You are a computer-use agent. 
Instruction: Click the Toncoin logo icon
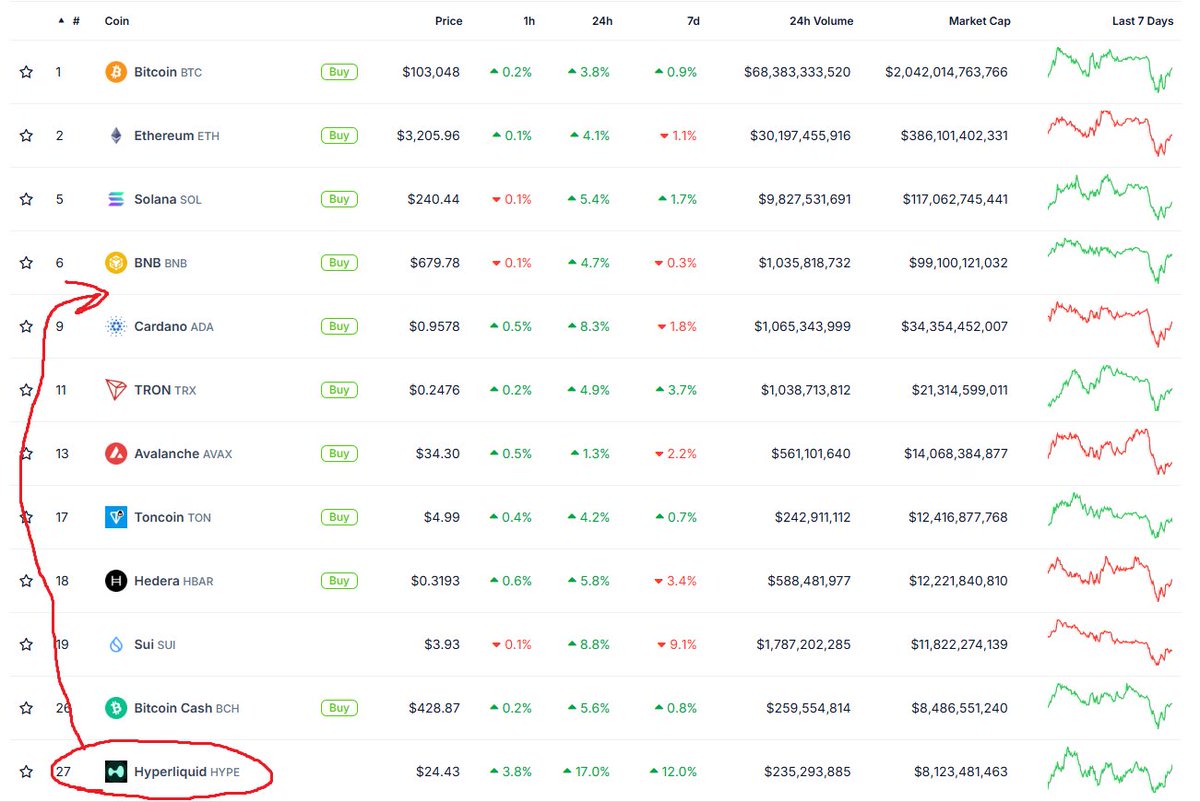(x=116, y=517)
